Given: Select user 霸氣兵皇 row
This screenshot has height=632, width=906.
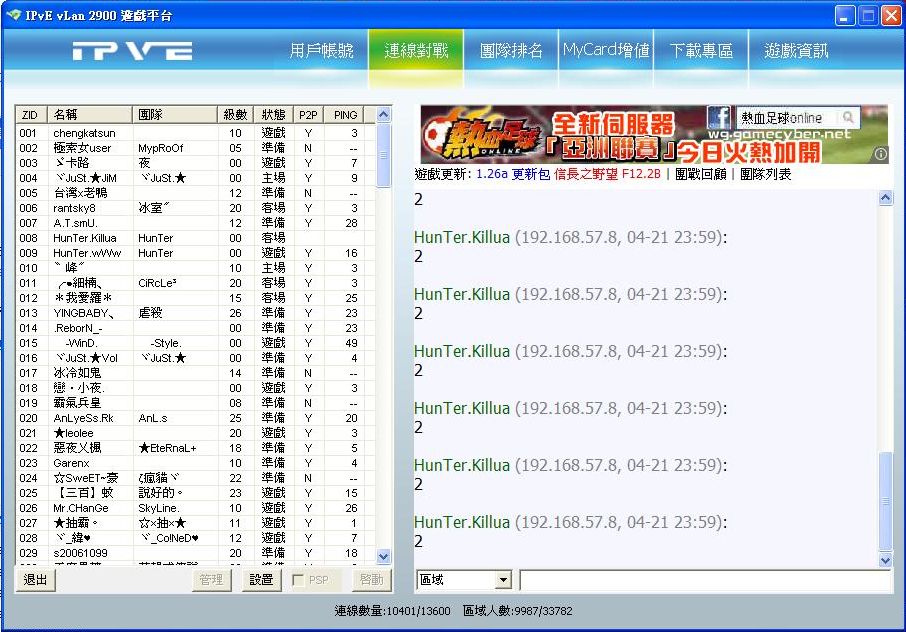Looking at the screenshot, I should (x=195, y=403).
